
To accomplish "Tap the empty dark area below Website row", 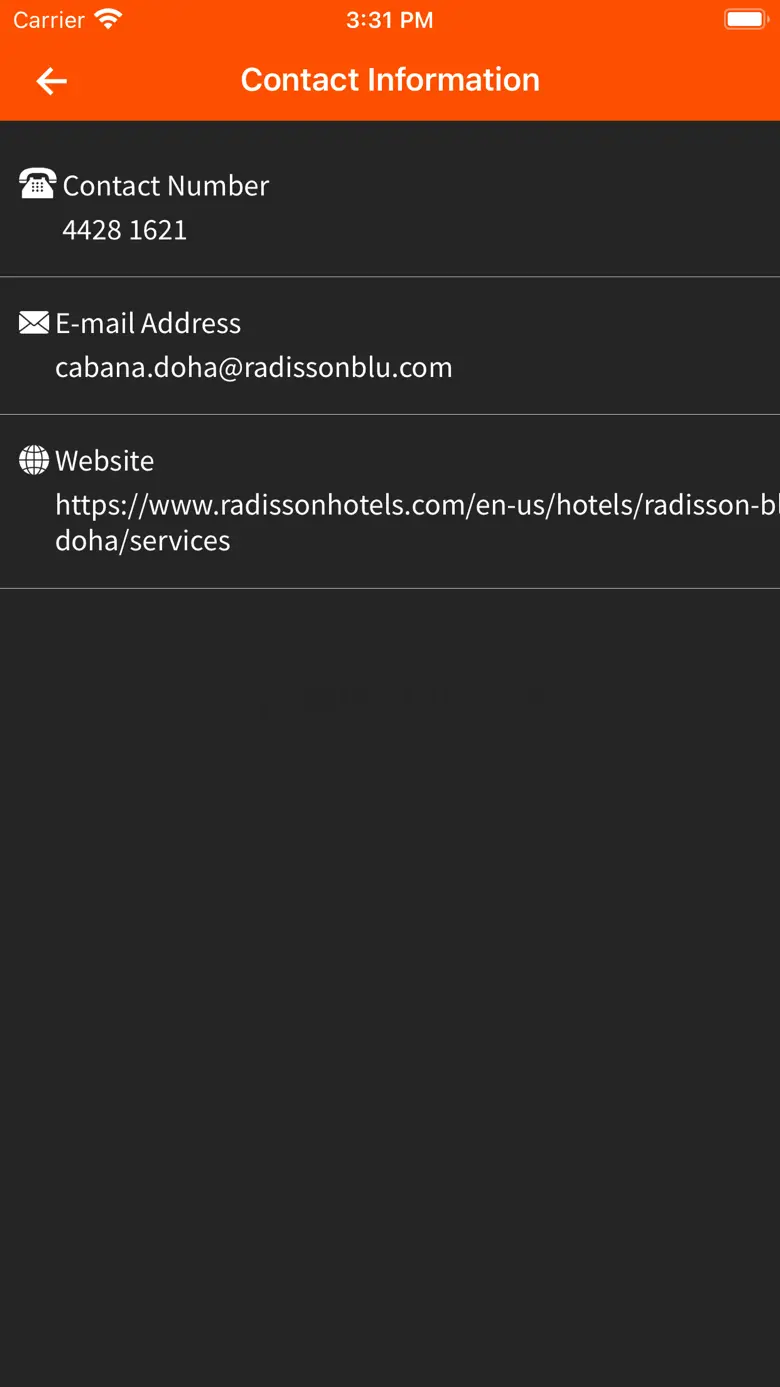I will (390, 950).
